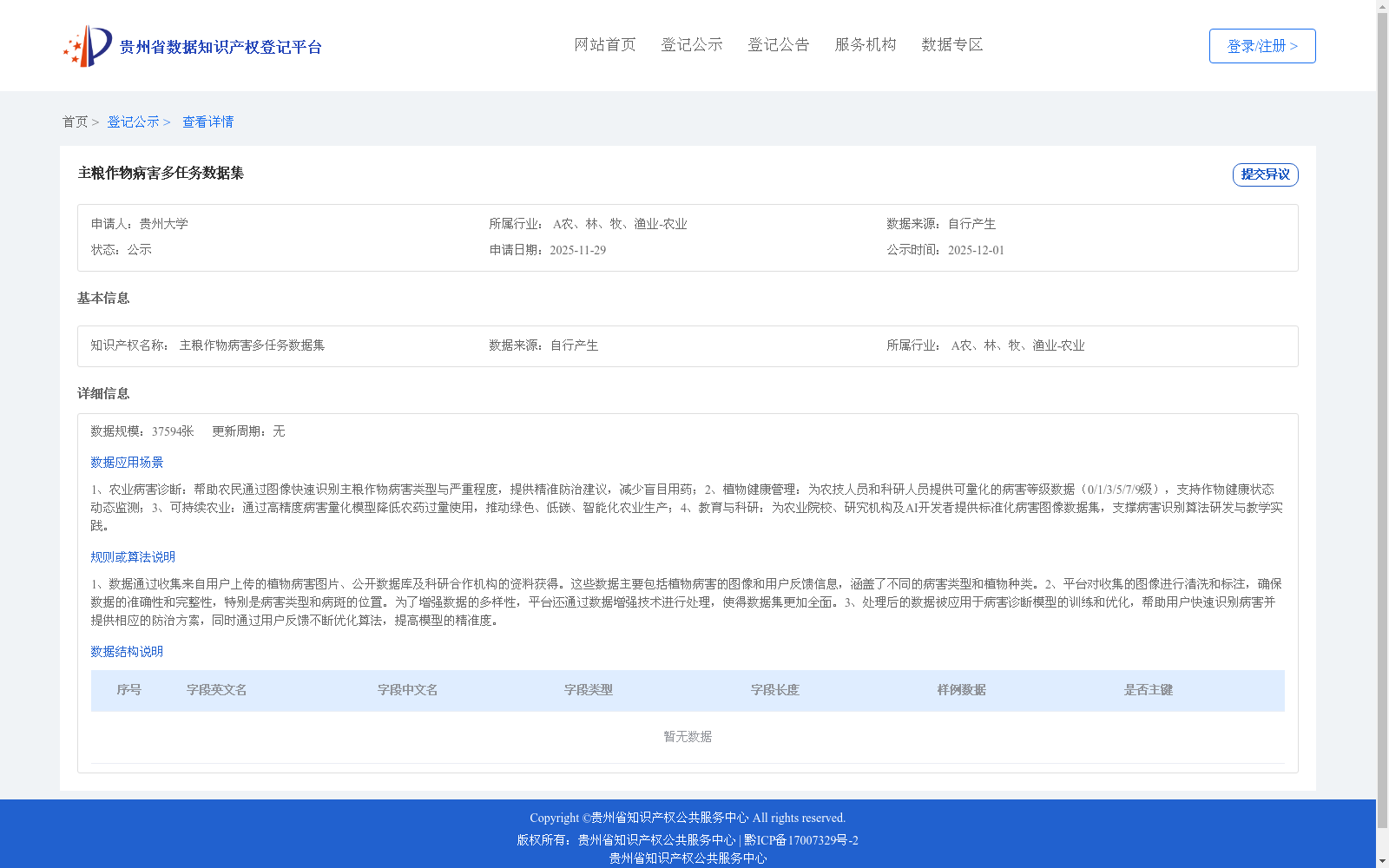The image size is (1389, 868).
Task: Click the 登录/注册 button
Action: point(1262,46)
